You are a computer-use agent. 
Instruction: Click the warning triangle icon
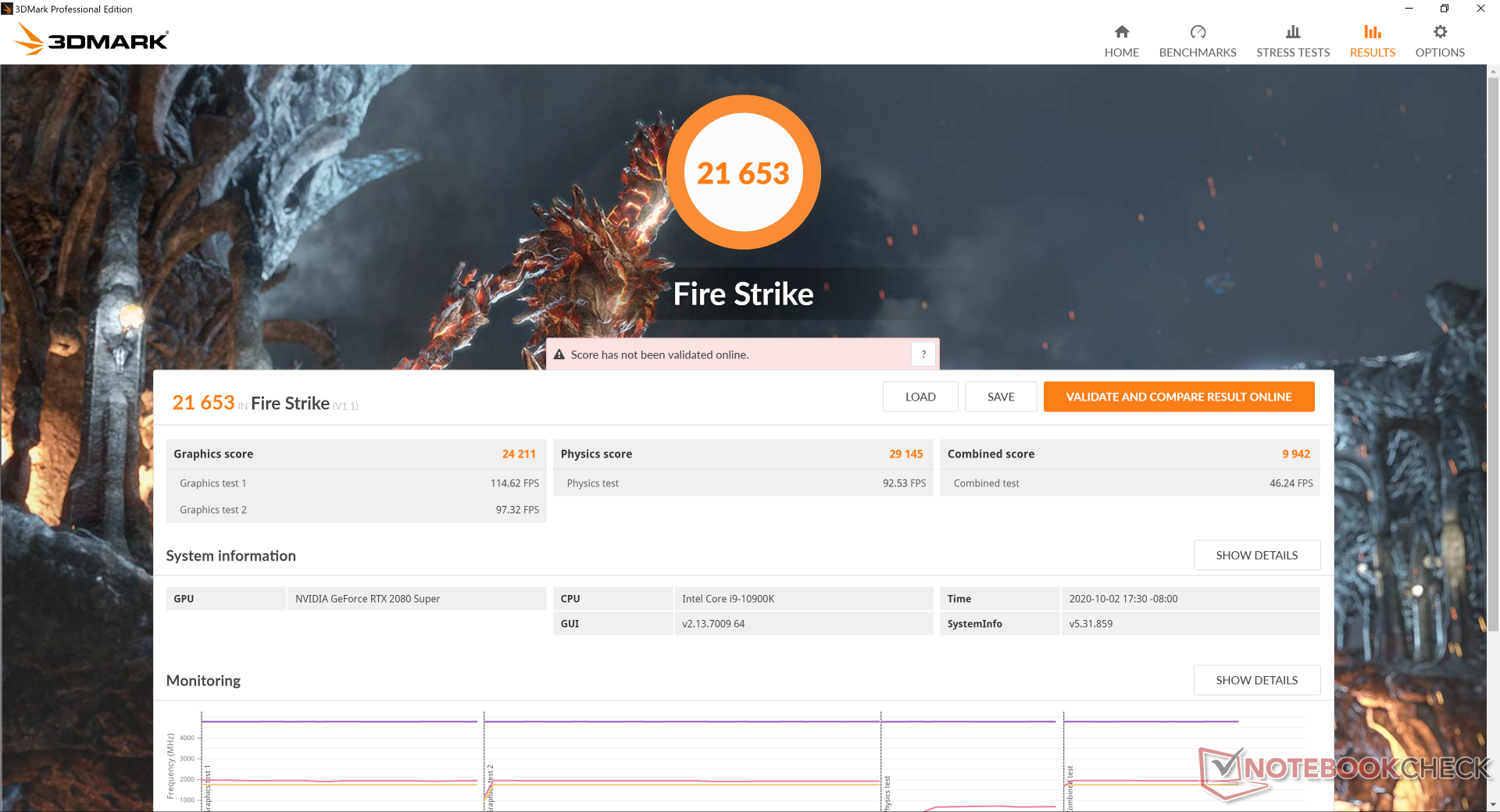coord(559,354)
